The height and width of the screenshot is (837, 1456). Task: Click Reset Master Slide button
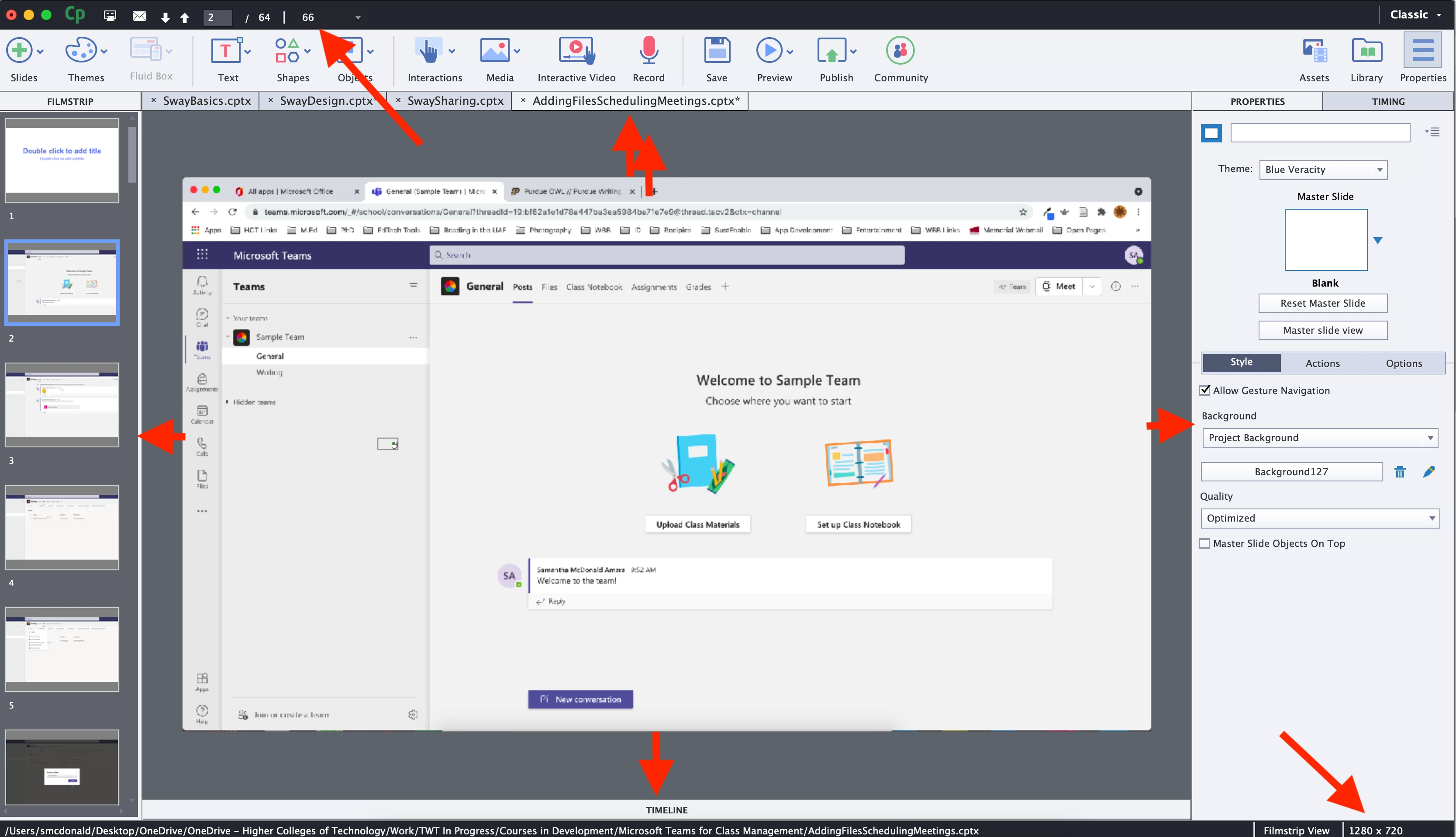1322,303
